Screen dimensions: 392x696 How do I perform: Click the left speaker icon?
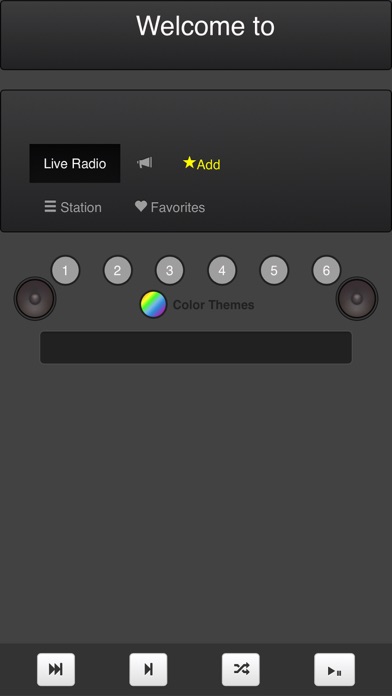point(35,299)
